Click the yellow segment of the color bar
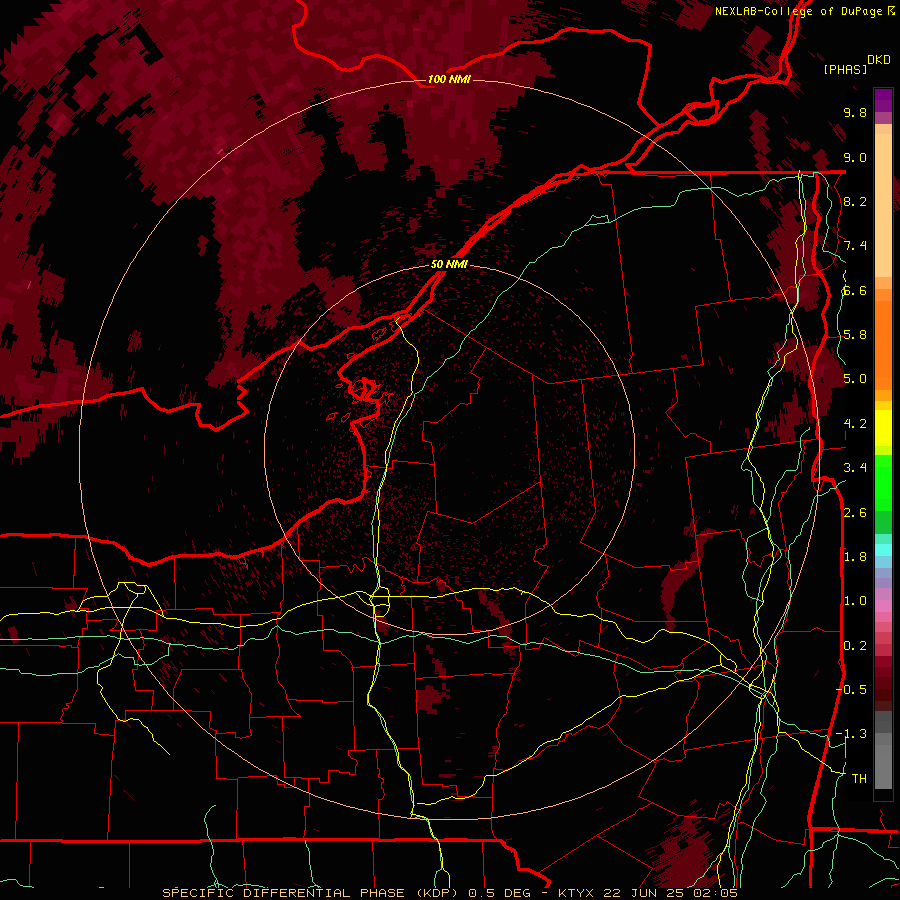Image resolution: width=900 pixels, height=900 pixels. coord(883,428)
